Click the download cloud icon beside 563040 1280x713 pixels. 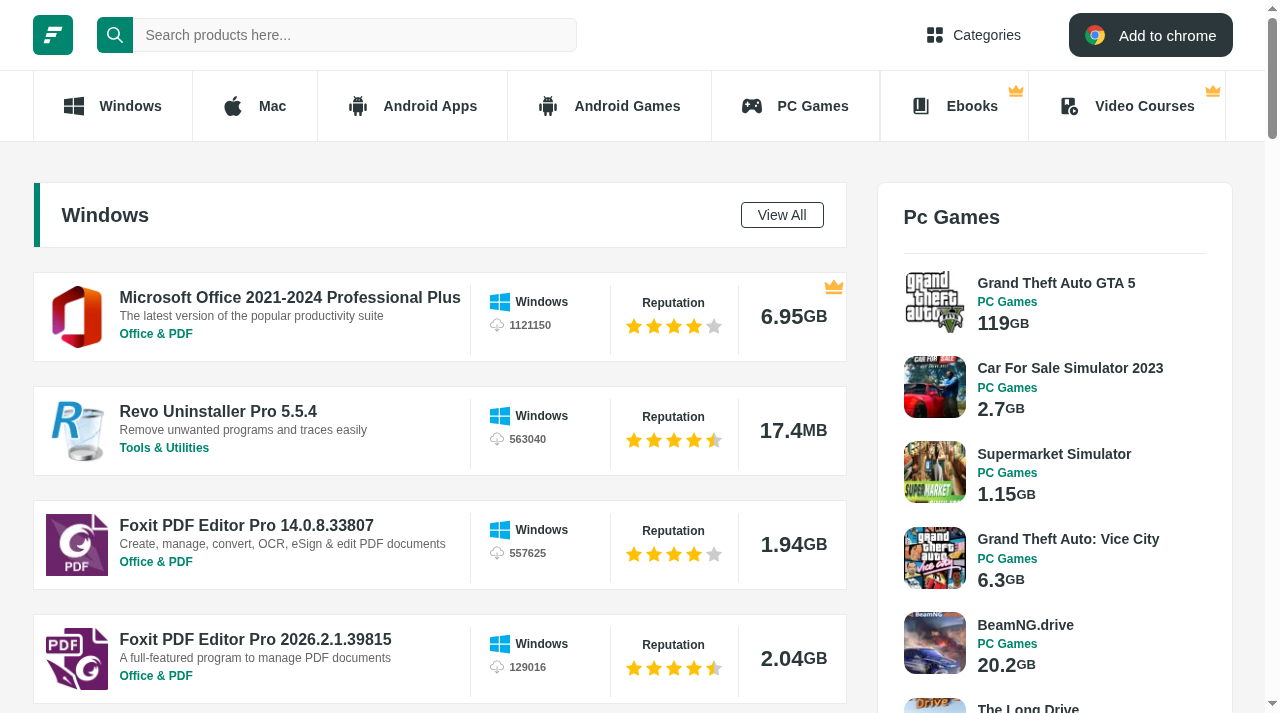tap(497, 440)
